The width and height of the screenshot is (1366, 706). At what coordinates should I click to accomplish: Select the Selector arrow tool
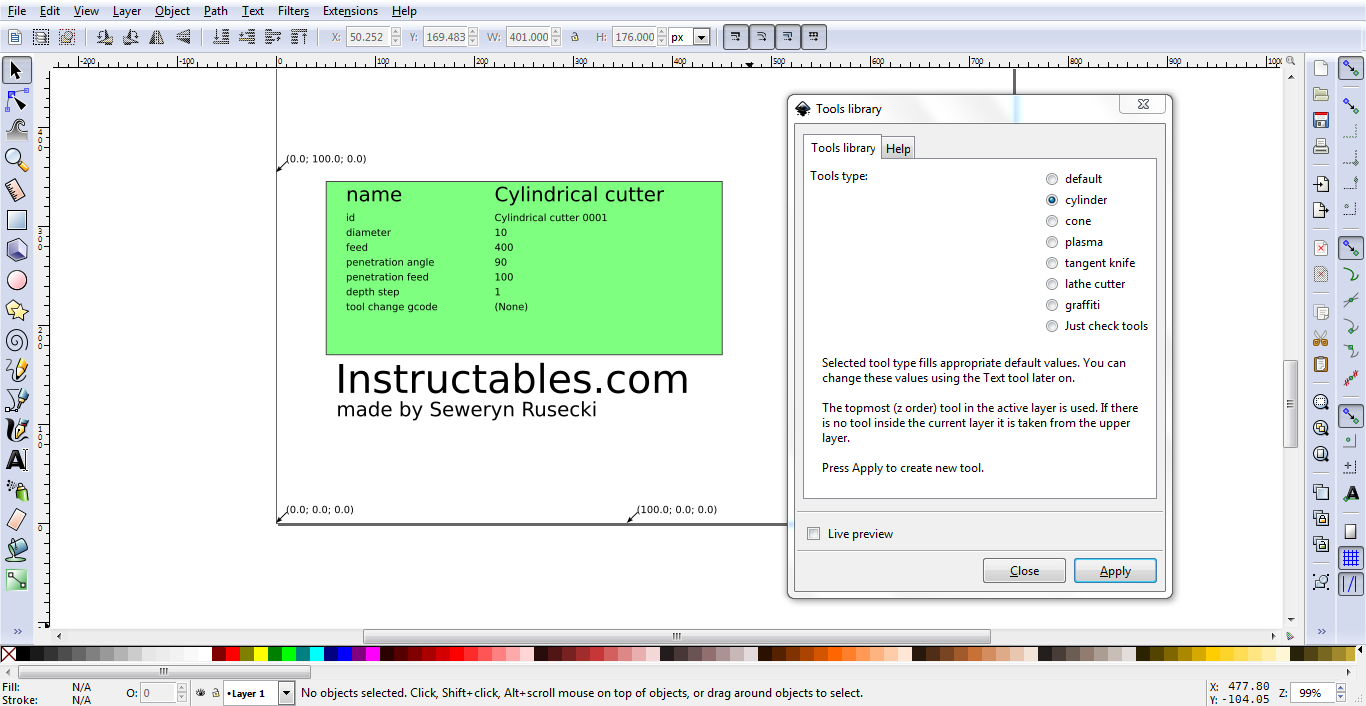[x=16, y=70]
